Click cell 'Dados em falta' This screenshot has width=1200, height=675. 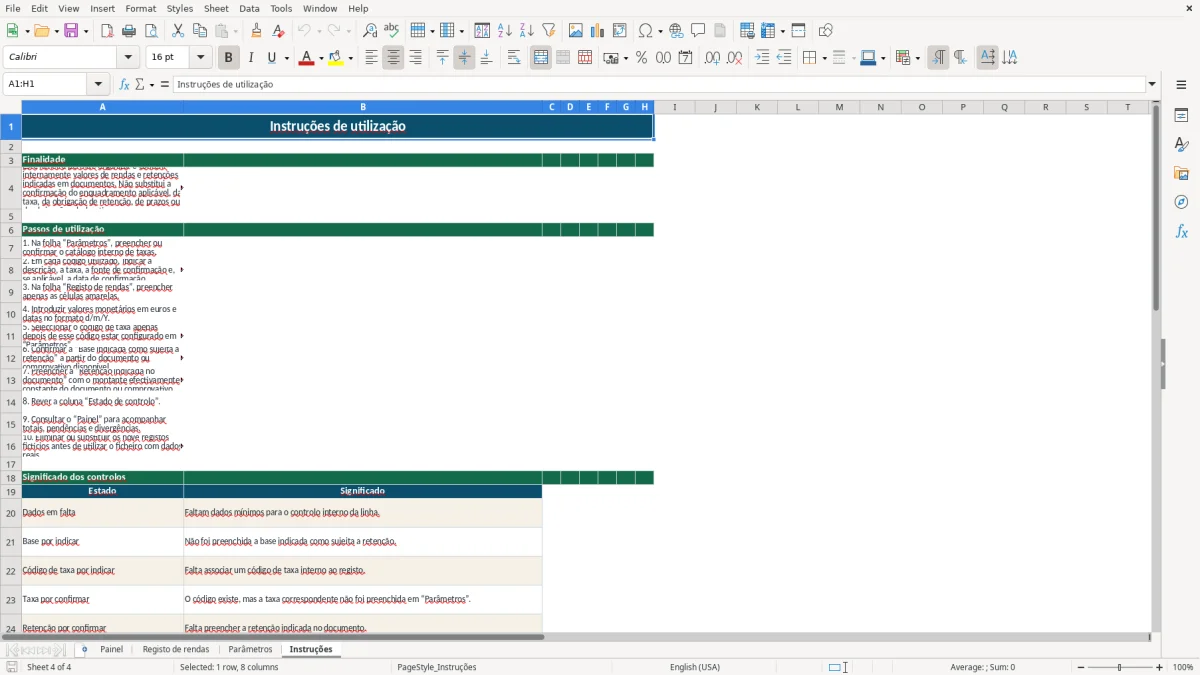click(102, 513)
